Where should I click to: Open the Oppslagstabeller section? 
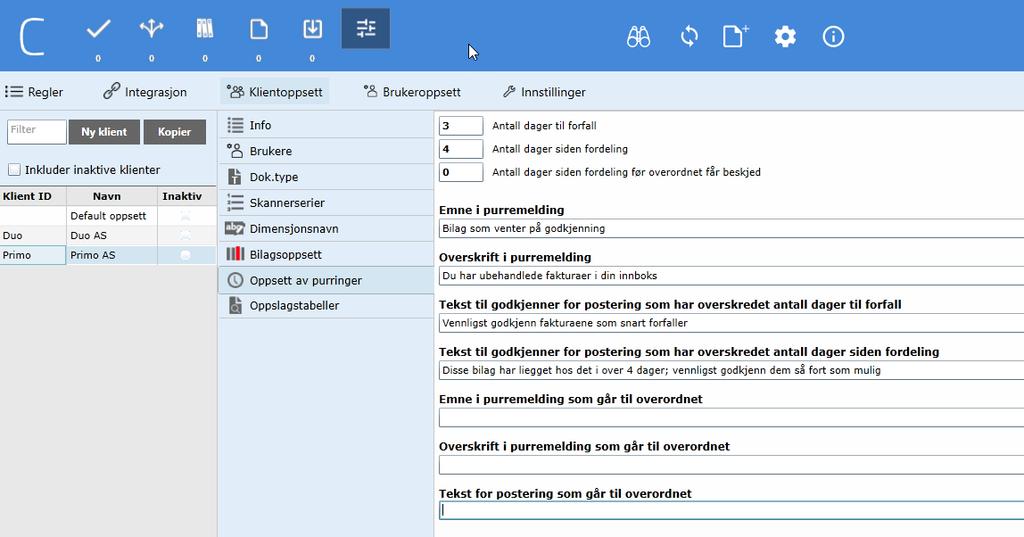[x=327, y=305]
